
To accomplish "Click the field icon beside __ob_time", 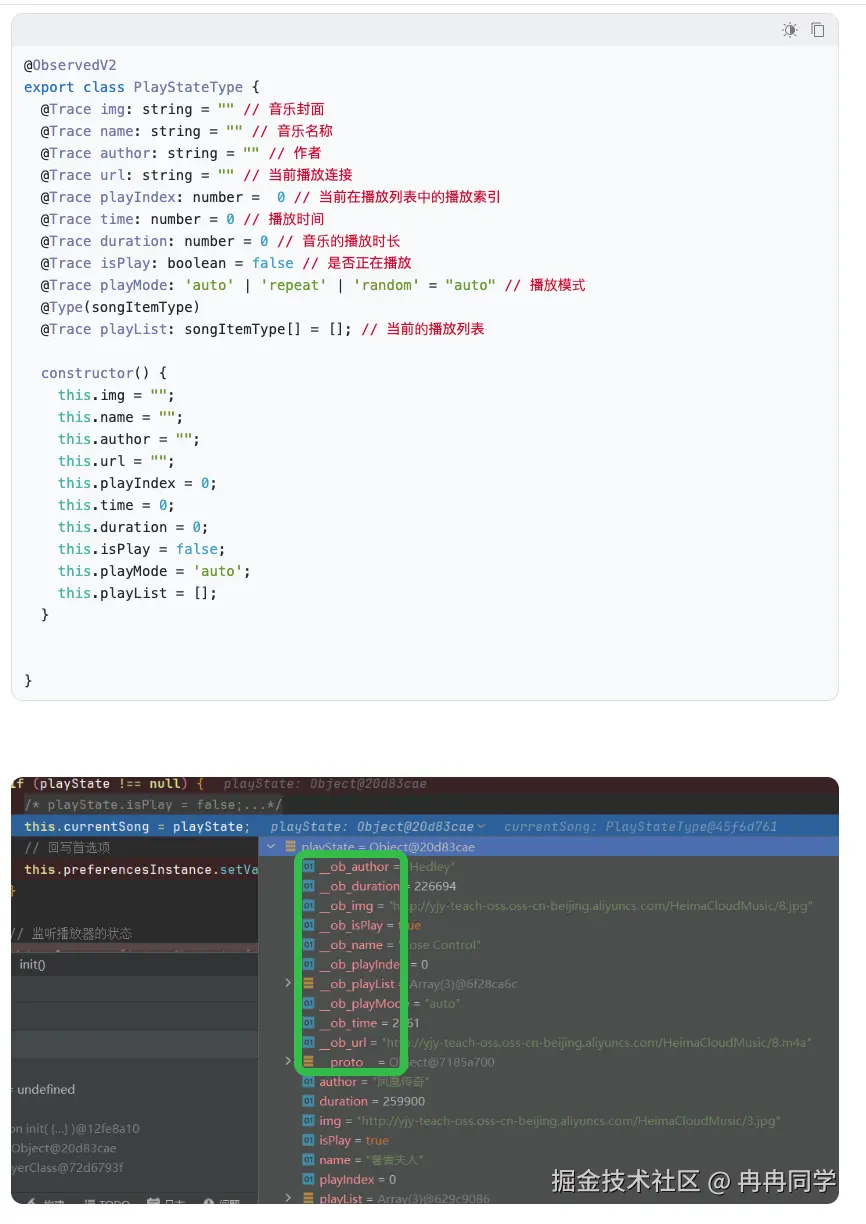I will click(x=308, y=1023).
